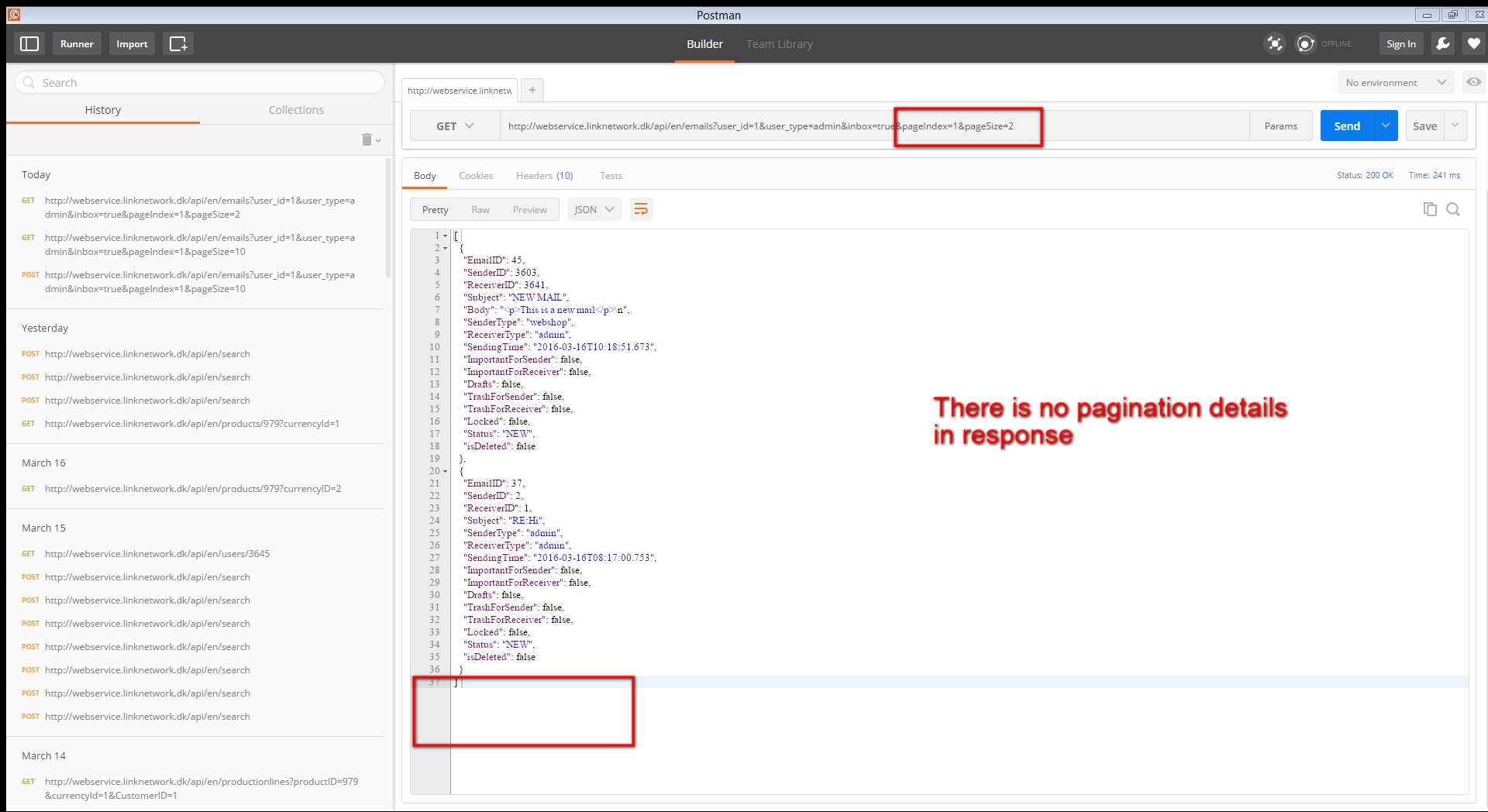Focus the history Search field

[x=199, y=82]
